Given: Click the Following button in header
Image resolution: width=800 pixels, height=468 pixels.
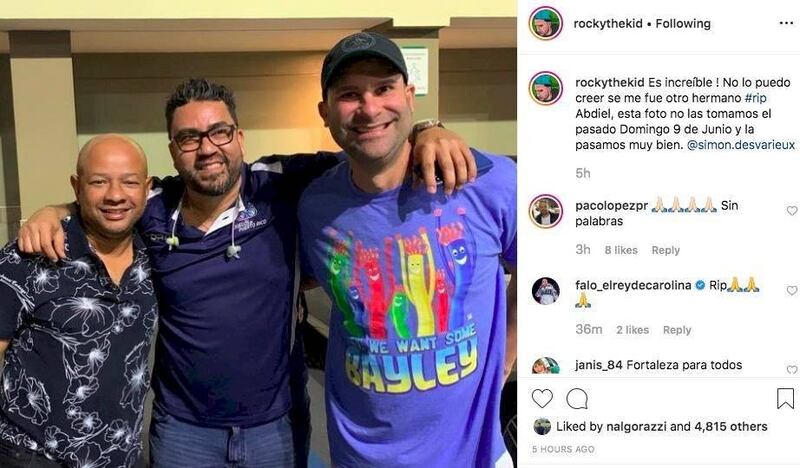Looking at the screenshot, I should tap(683, 23).
